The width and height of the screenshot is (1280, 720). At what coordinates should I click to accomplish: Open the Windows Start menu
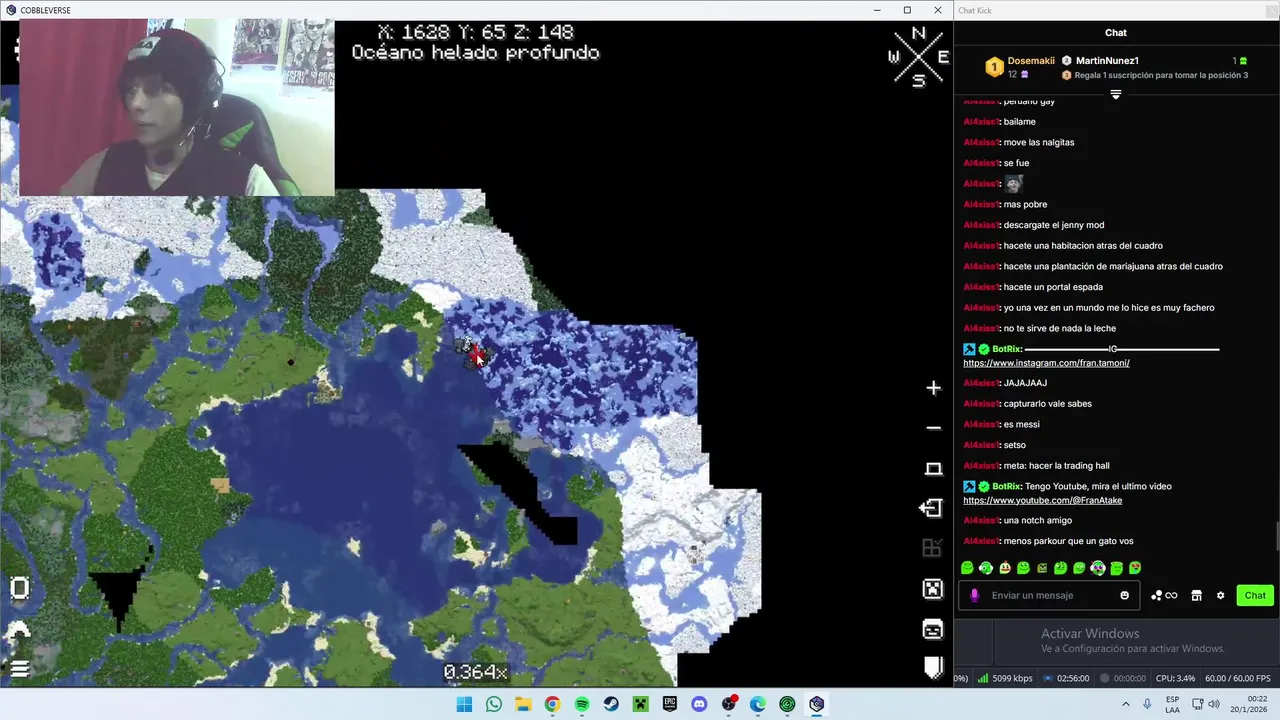click(x=464, y=704)
